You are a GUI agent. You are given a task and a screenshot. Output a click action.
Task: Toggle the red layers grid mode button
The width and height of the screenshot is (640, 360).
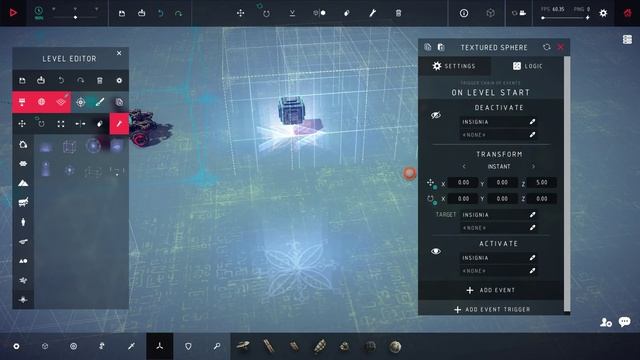(61, 102)
